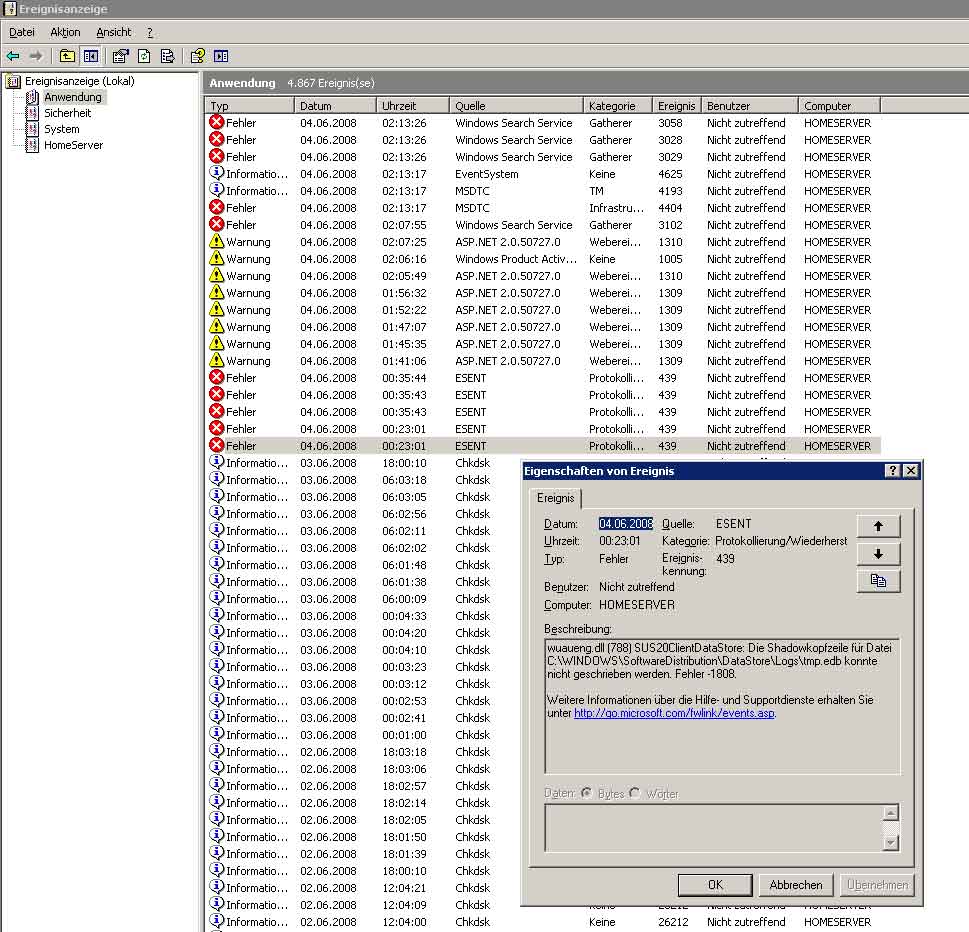Click the data box scrollbar down arrow
The width and height of the screenshot is (969, 932).
click(891, 842)
